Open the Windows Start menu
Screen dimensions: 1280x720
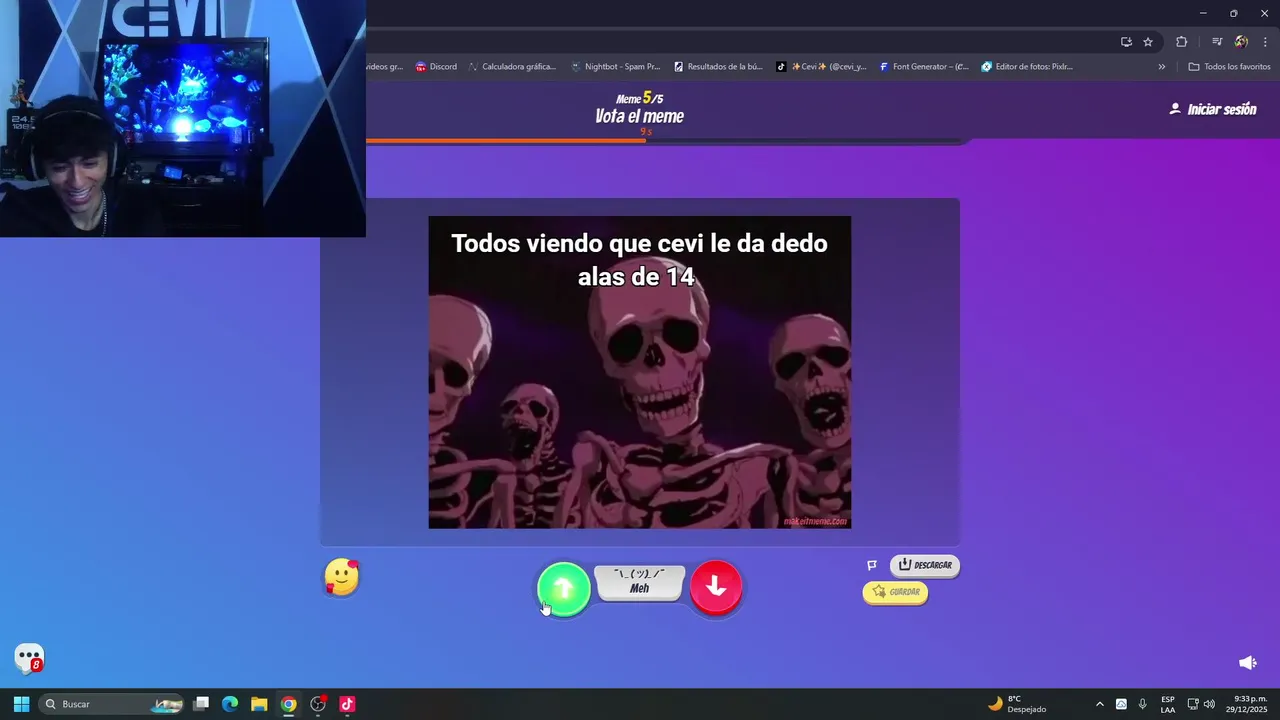[x=21, y=704]
